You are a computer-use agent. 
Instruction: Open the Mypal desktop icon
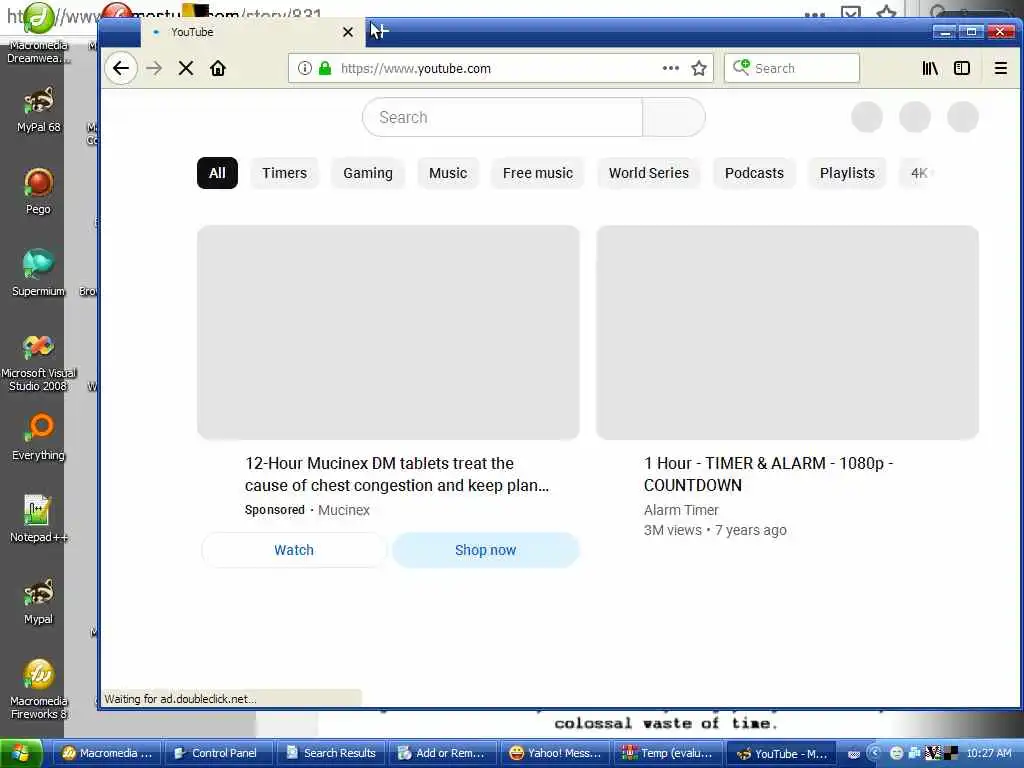click(39, 601)
